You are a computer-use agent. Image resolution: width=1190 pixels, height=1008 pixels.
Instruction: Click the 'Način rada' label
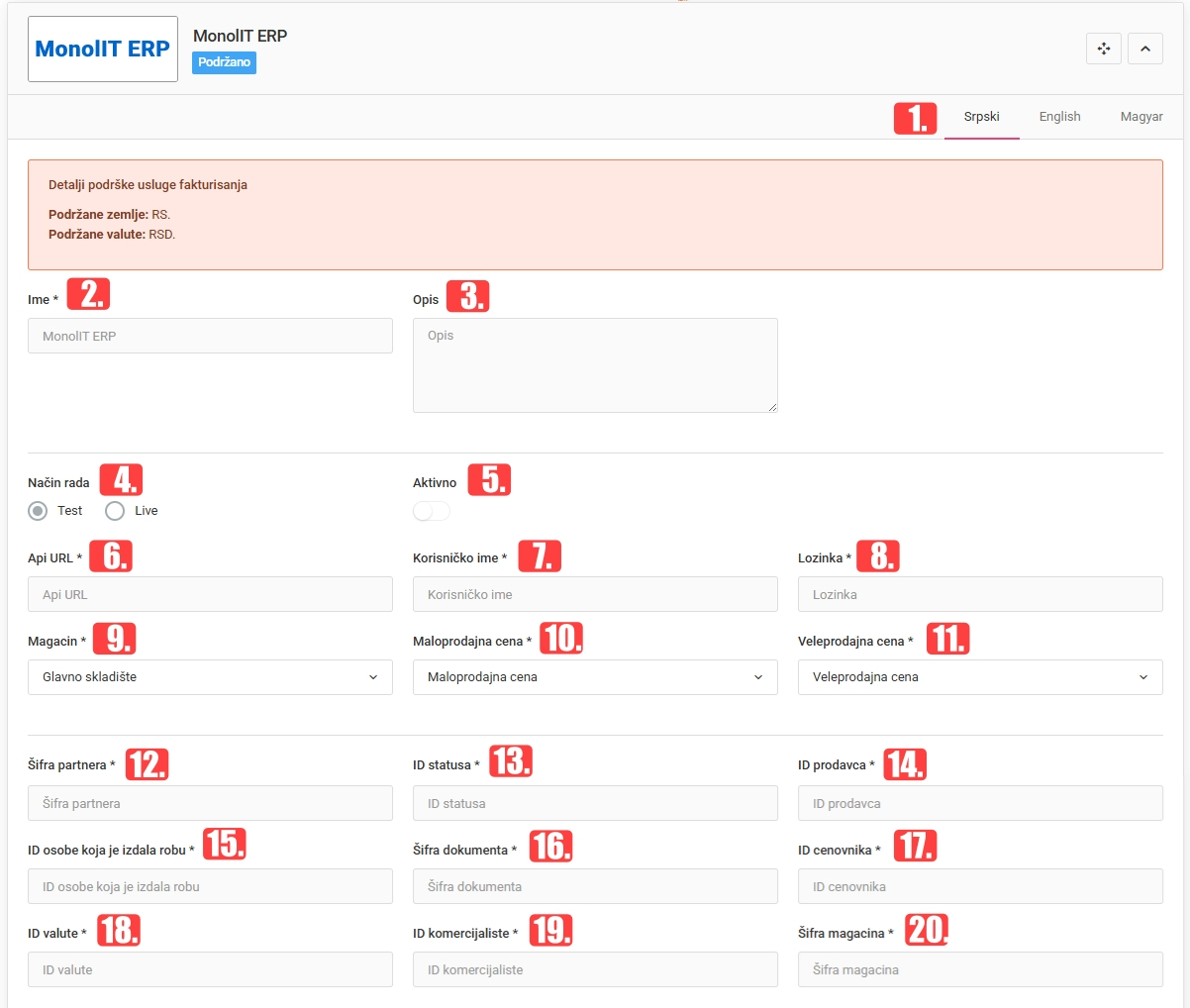tap(58, 483)
